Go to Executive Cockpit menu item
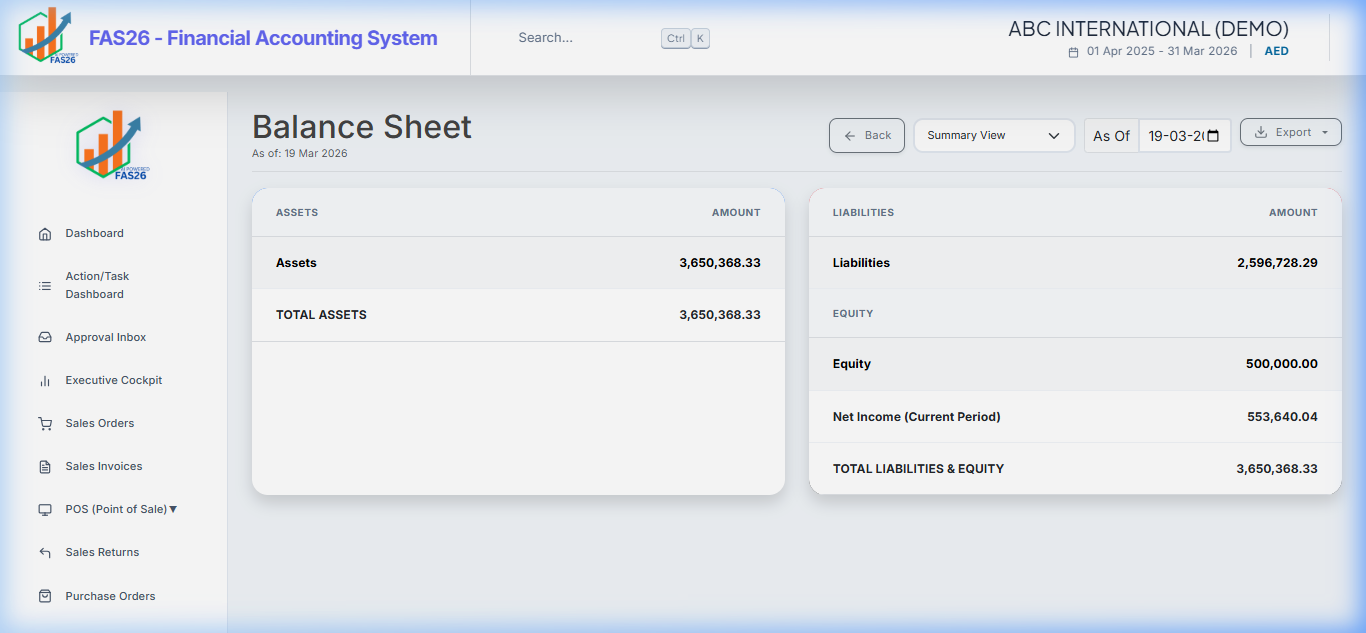Image resolution: width=1366 pixels, height=633 pixels. (114, 381)
